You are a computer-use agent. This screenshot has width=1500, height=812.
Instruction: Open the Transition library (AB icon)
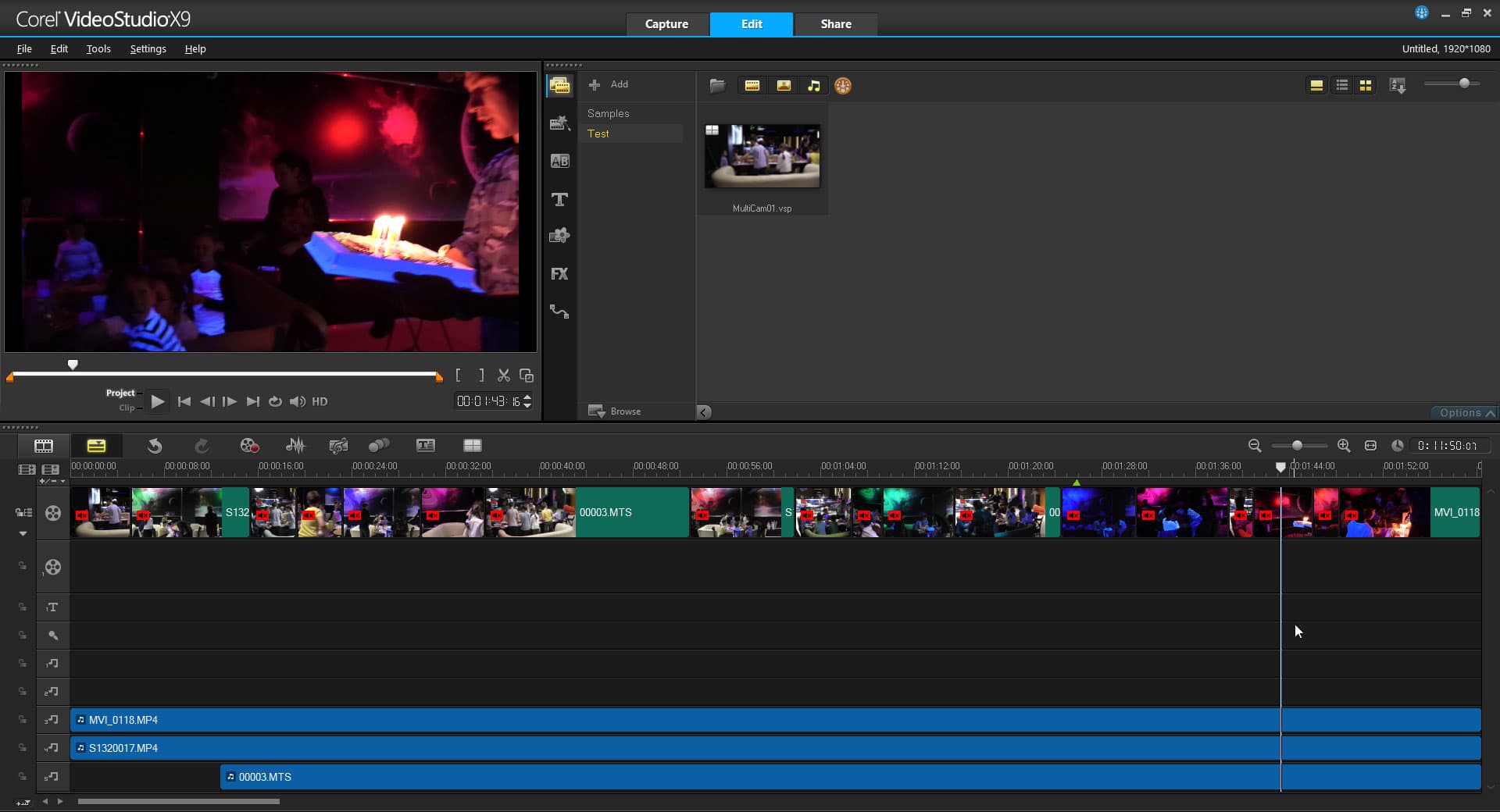559,161
